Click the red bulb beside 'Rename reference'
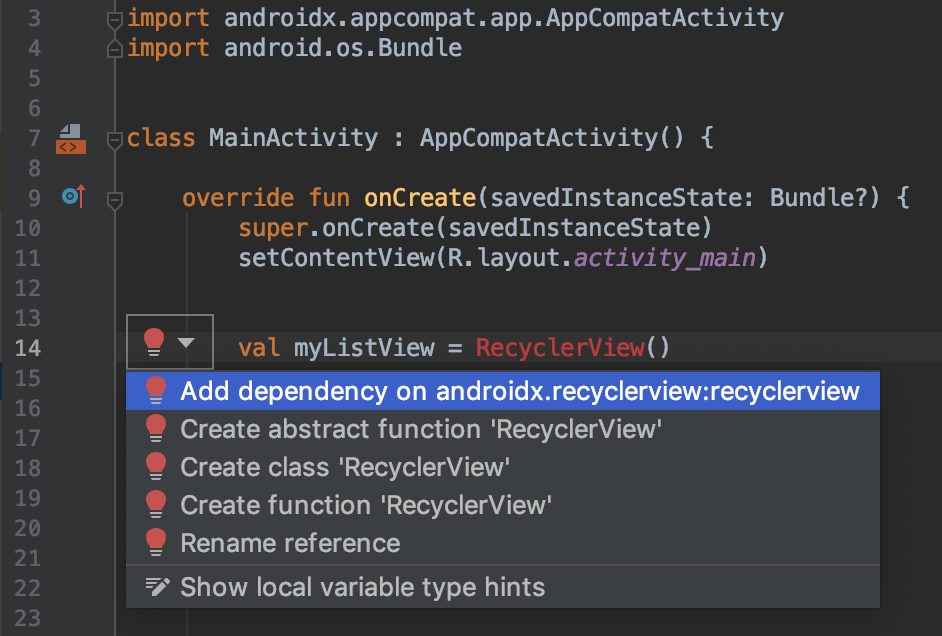 coord(156,543)
